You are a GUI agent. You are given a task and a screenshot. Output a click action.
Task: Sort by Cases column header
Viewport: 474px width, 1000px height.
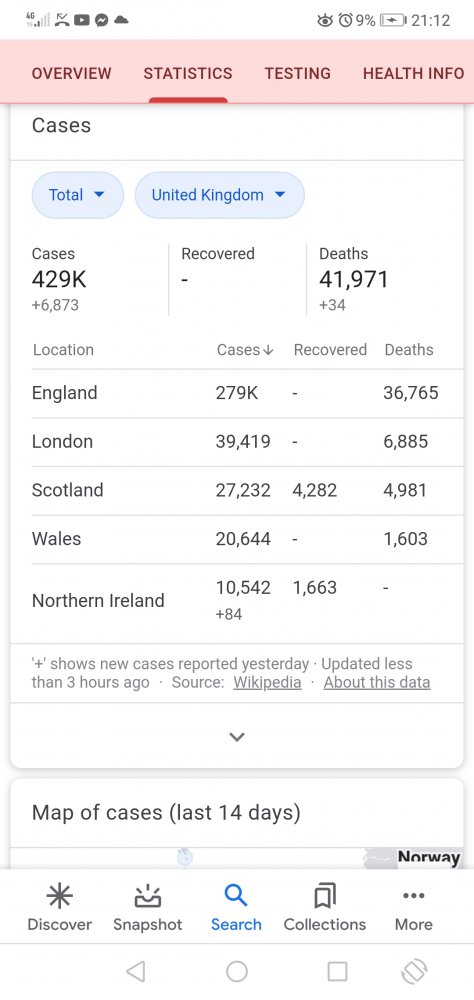pos(245,349)
